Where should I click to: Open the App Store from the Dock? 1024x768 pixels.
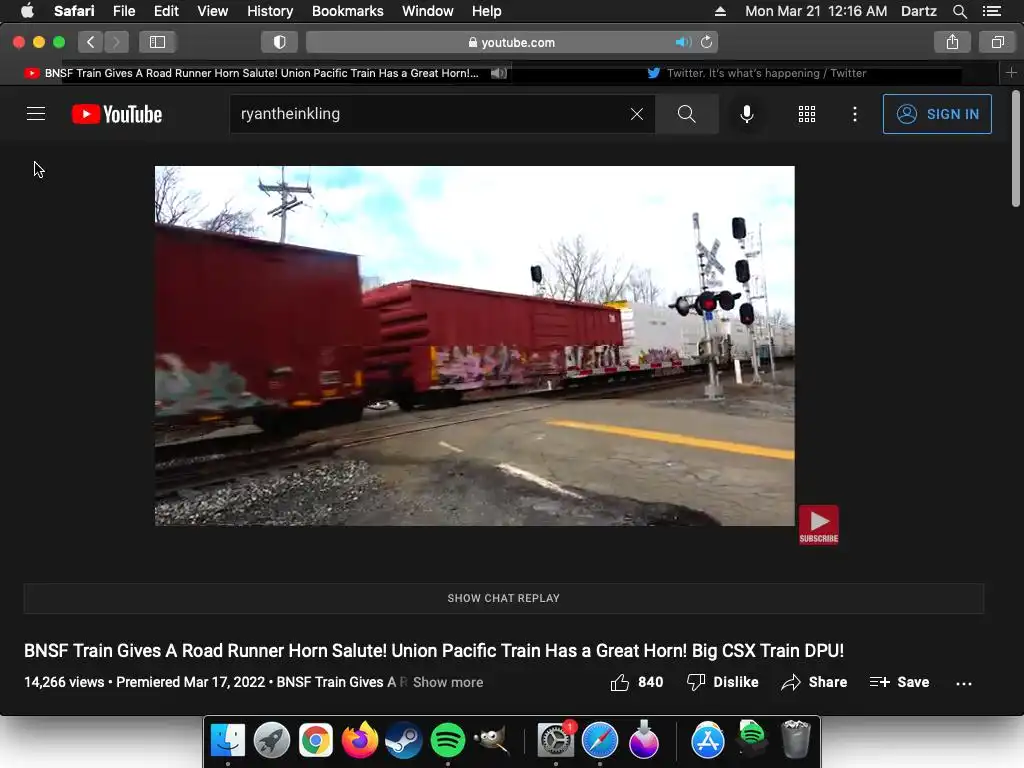[707, 740]
